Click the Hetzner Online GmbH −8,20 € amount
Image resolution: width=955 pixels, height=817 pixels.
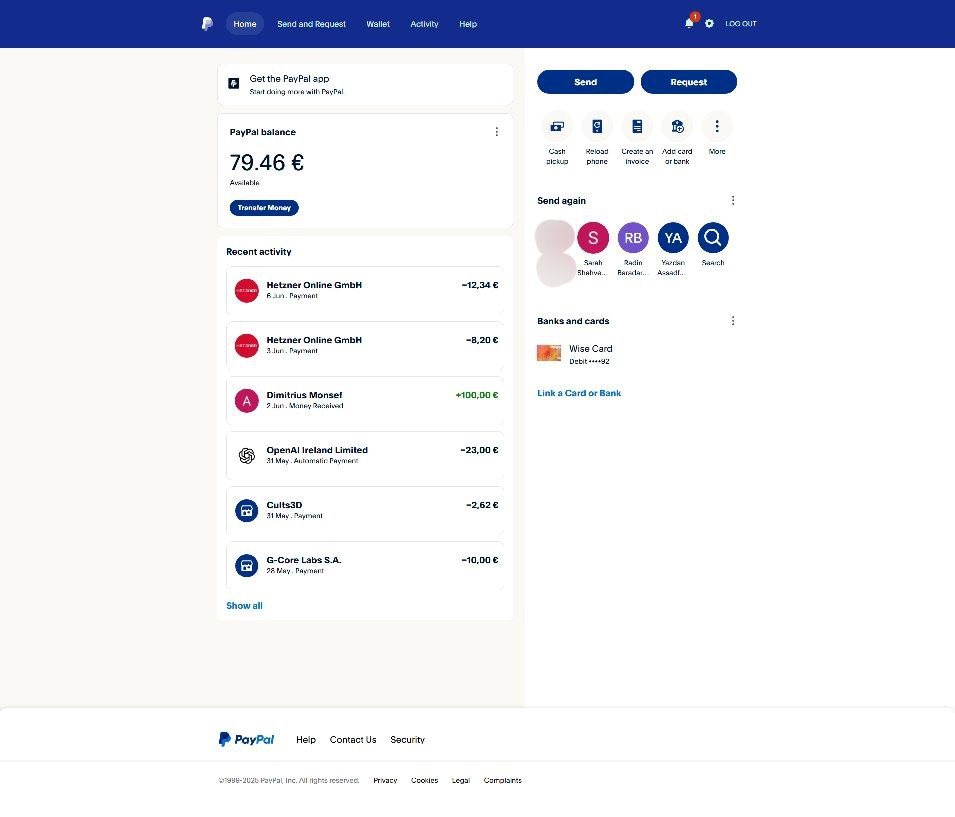pyautogui.click(x=482, y=340)
